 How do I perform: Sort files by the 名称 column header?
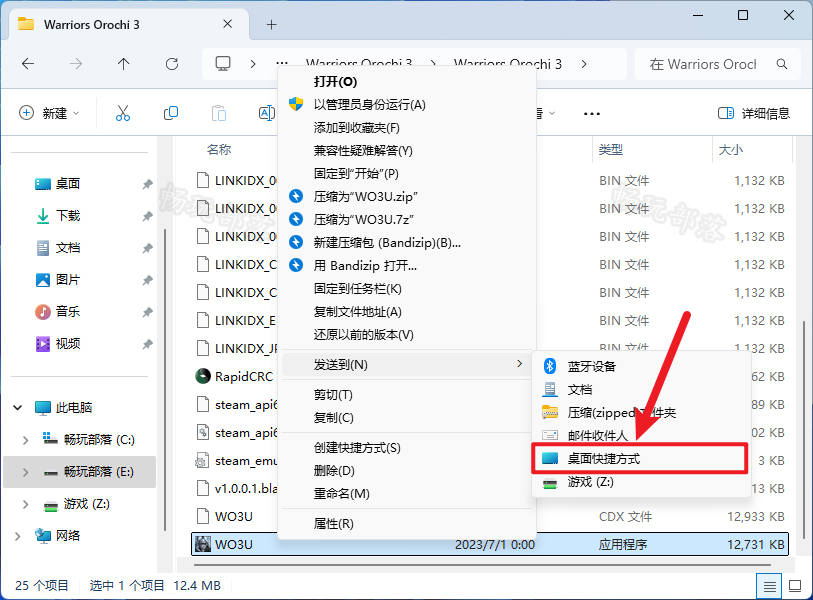click(219, 150)
